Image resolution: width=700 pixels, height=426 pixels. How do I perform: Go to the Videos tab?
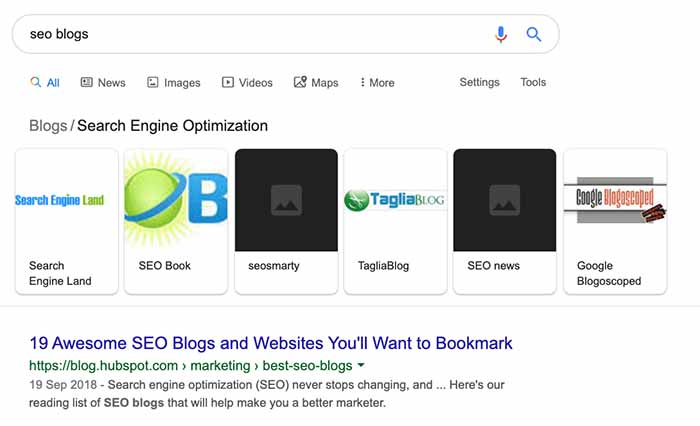[247, 83]
